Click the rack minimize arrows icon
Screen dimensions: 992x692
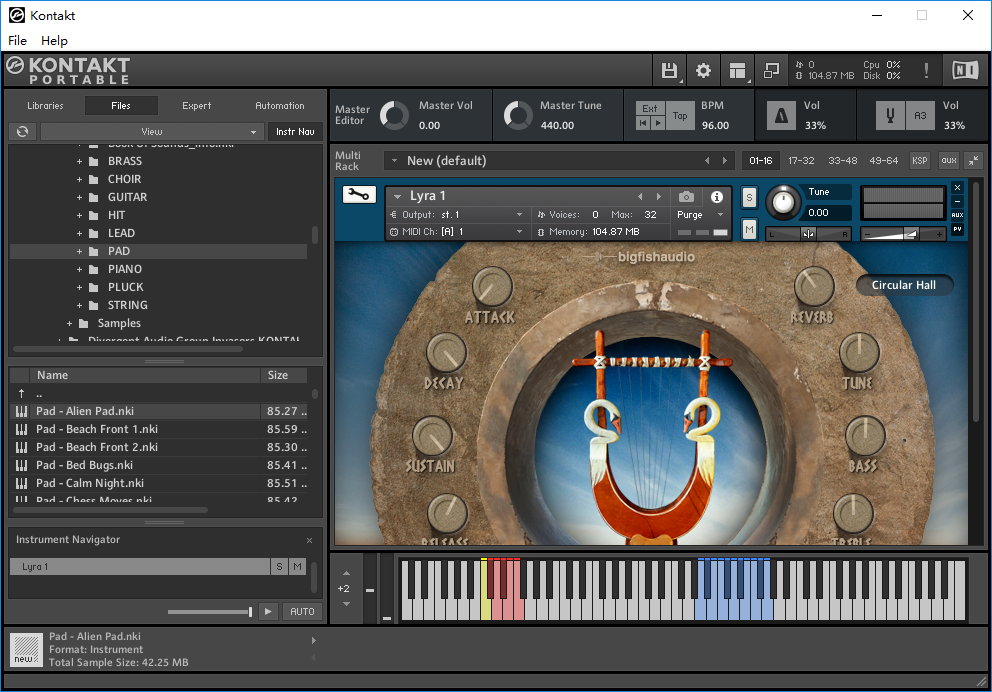pos(972,161)
